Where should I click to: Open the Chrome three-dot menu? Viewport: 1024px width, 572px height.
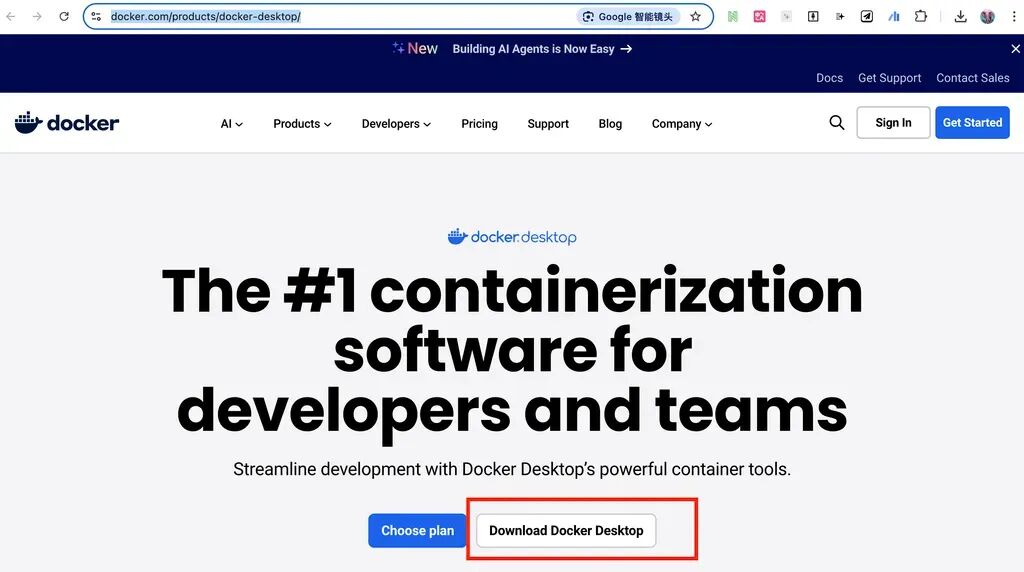click(1014, 16)
